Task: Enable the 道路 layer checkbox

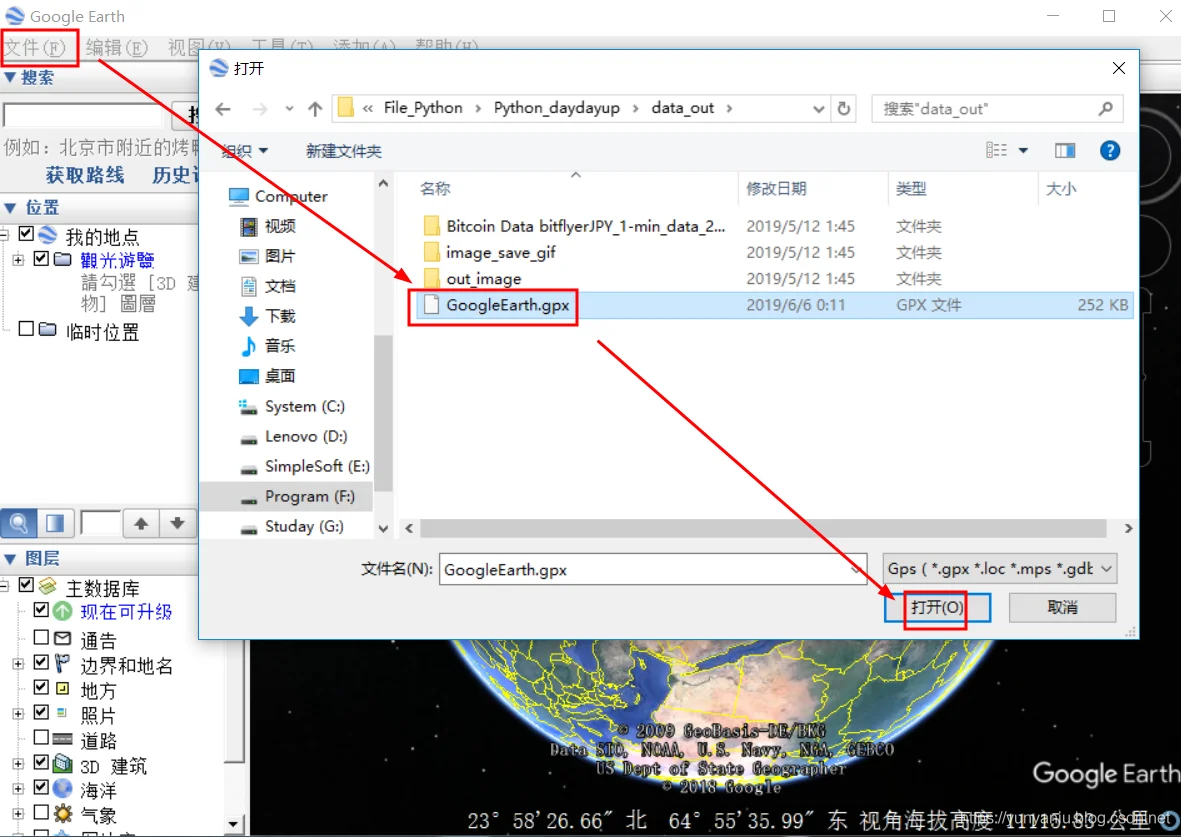Action: 41,737
